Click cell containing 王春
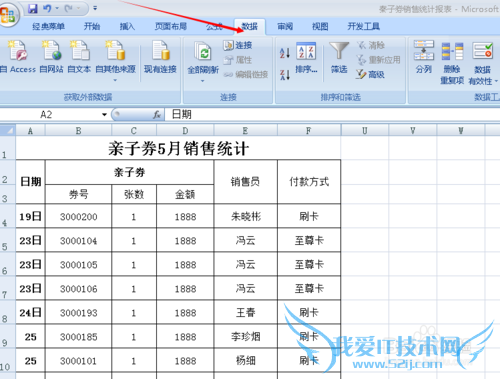Screen dimensions: 500x379 pyautogui.click(x=245, y=312)
